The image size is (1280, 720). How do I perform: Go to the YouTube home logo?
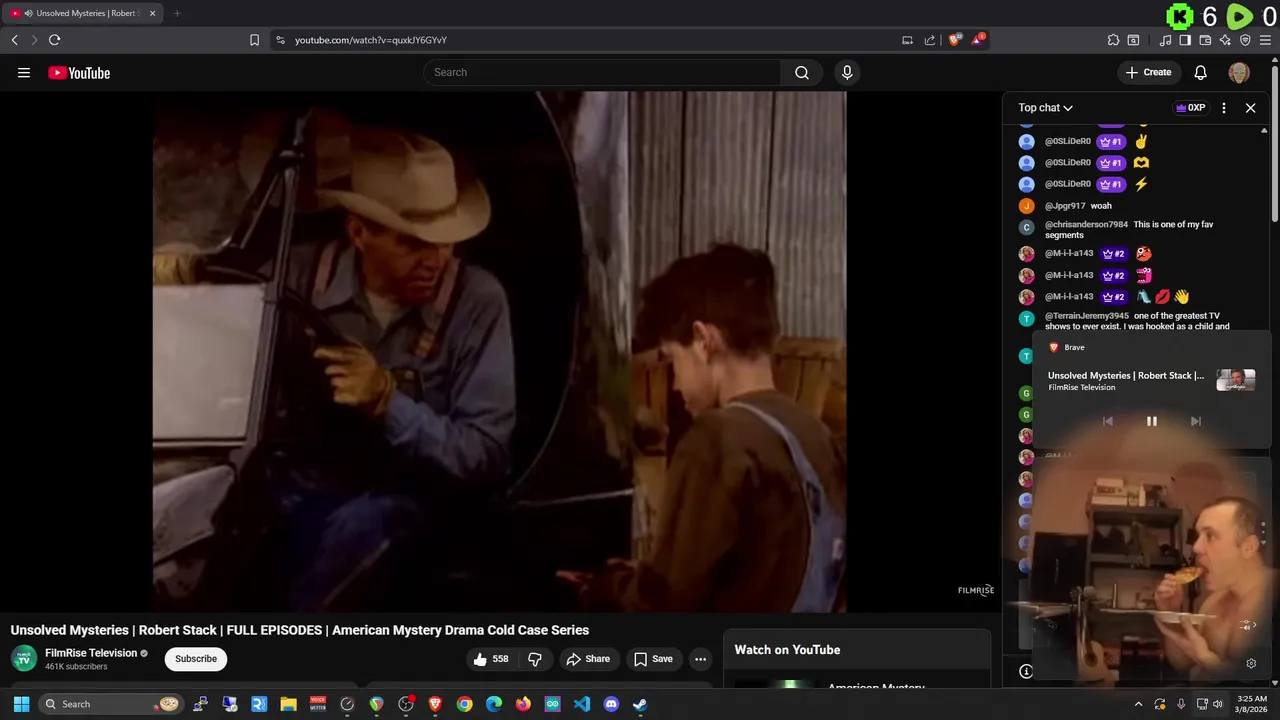coord(79,73)
